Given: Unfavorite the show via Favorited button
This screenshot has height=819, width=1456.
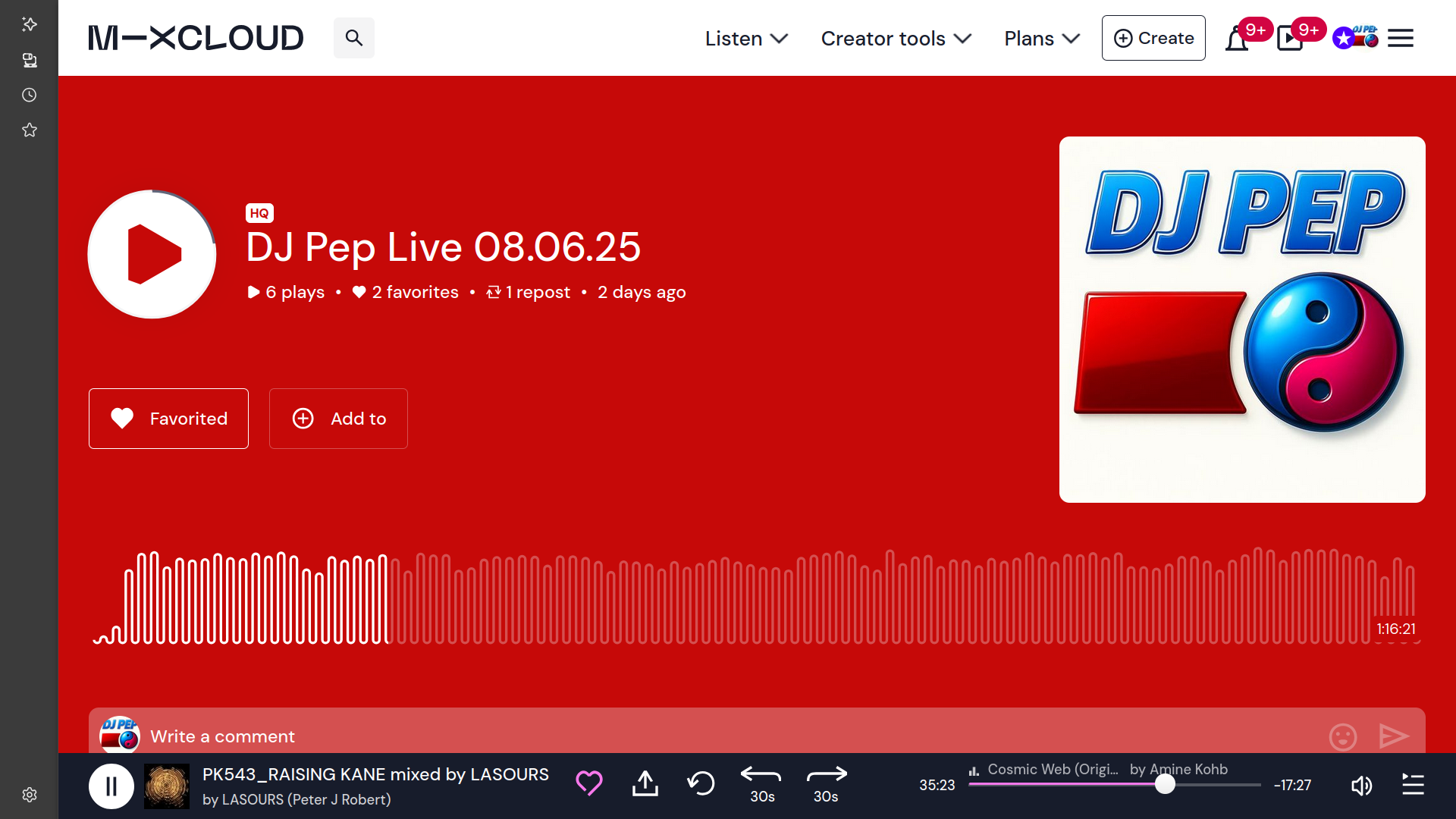Looking at the screenshot, I should click(x=168, y=418).
